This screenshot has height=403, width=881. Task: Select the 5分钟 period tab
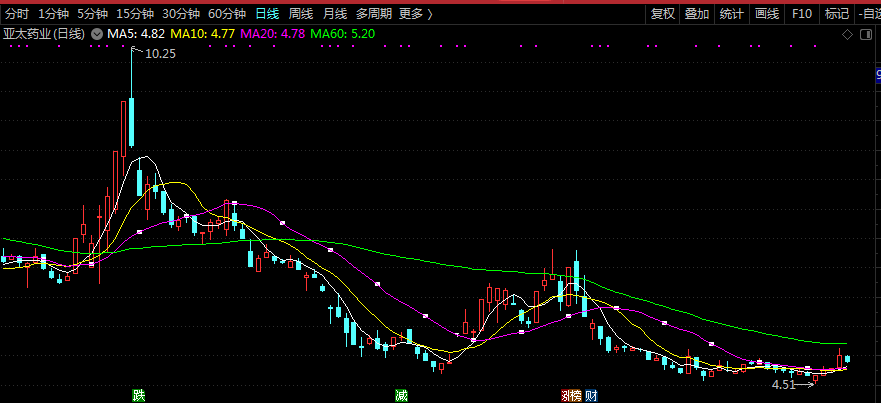point(93,14)
